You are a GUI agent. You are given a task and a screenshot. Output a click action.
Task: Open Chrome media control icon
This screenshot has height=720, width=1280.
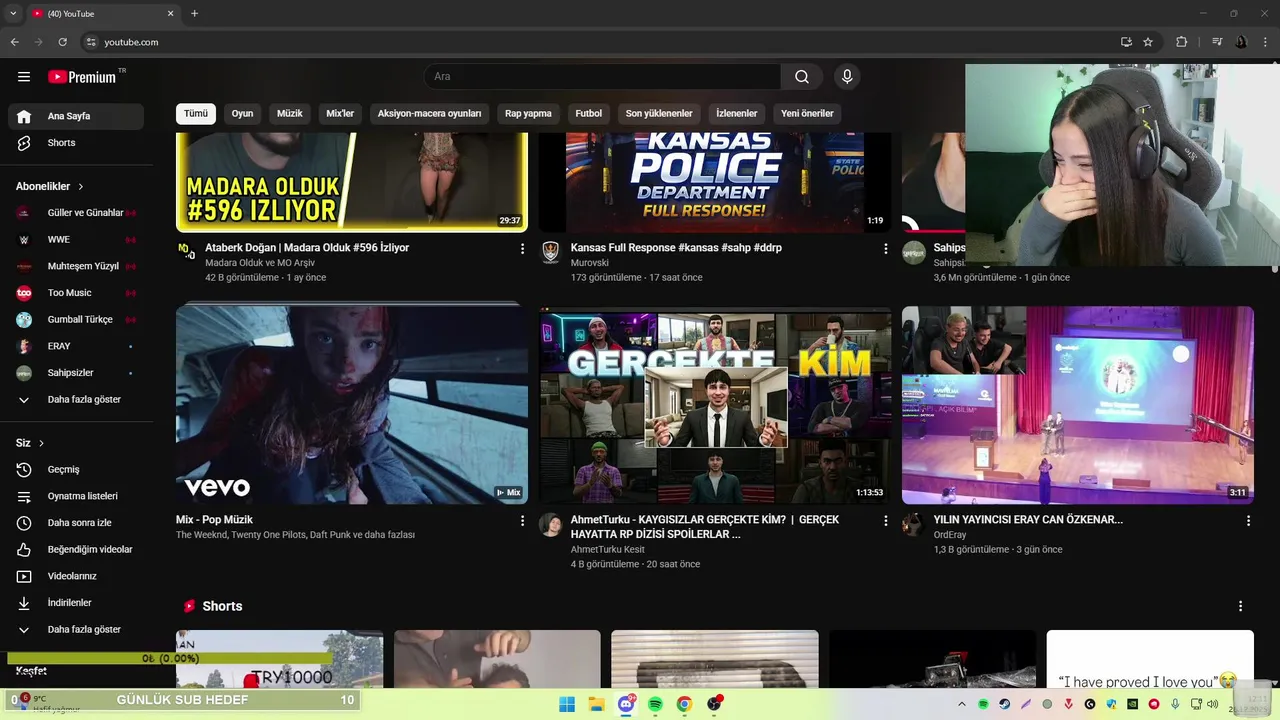pyautogui.click(x=1217, y=42)
